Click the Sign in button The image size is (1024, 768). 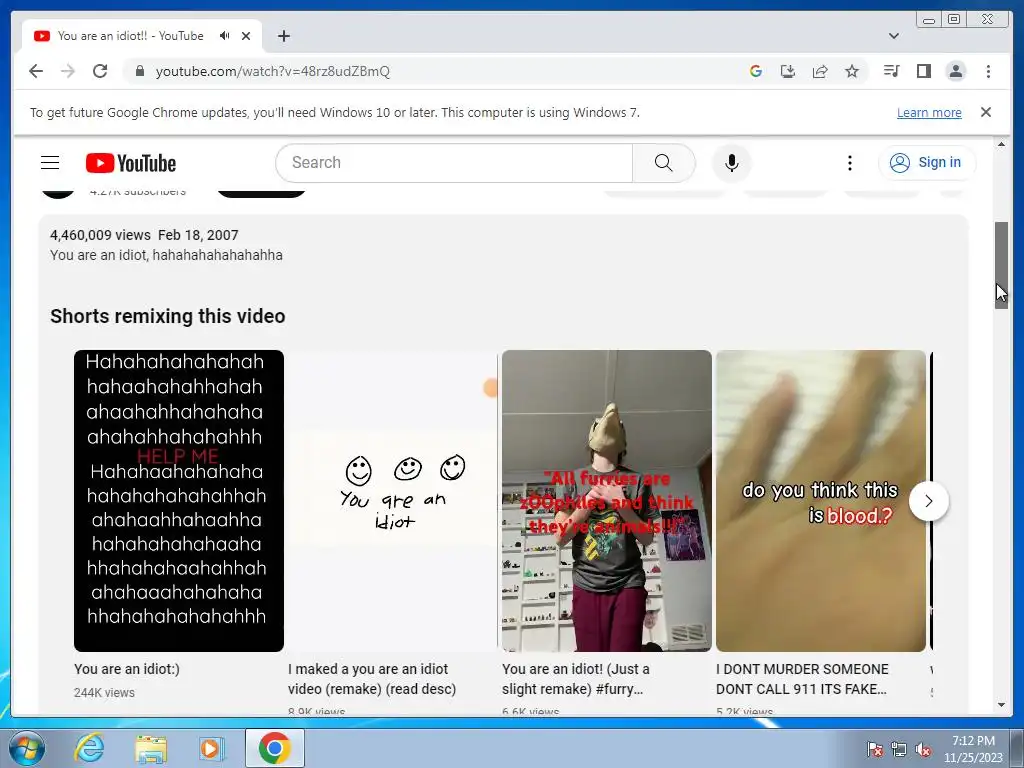click(x=927, y=163)
